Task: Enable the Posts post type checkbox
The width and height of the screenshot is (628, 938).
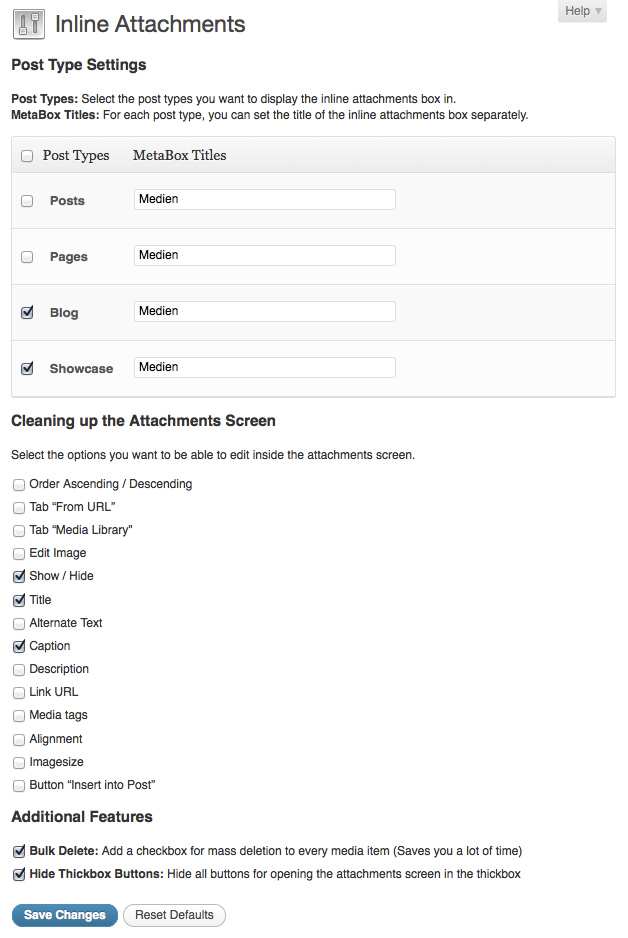Action: tap(27, 201)
